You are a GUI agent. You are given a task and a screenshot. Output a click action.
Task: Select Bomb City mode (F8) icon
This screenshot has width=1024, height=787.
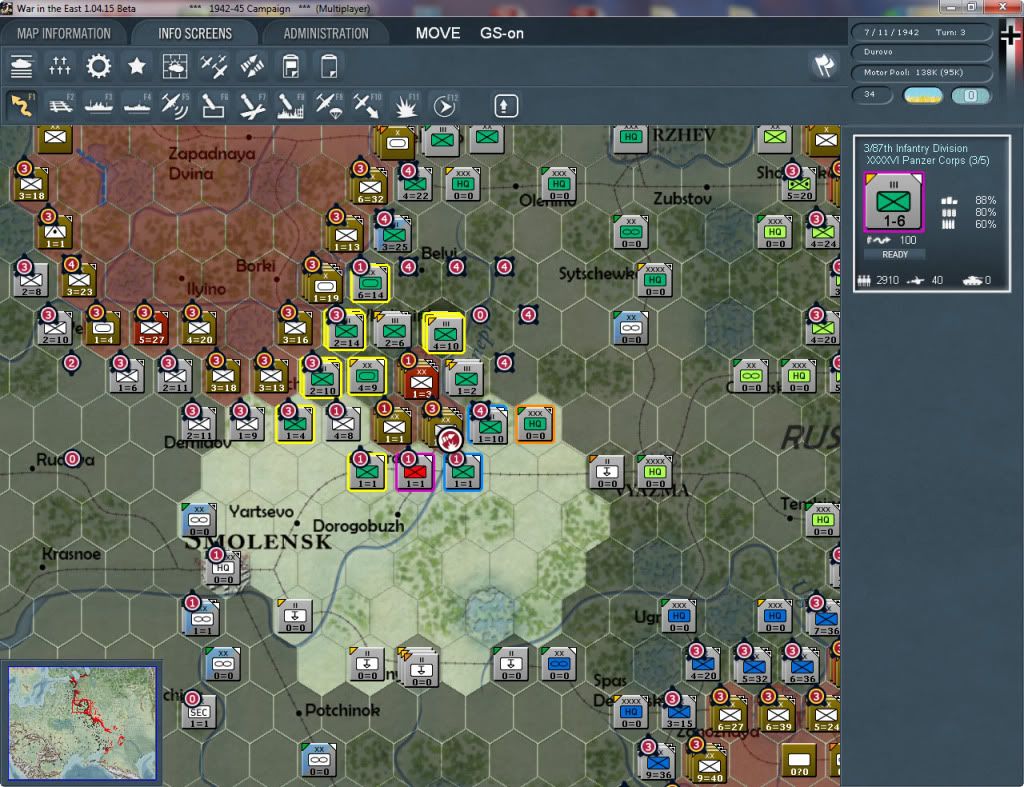pyautogui.click(x=291, y=105)
